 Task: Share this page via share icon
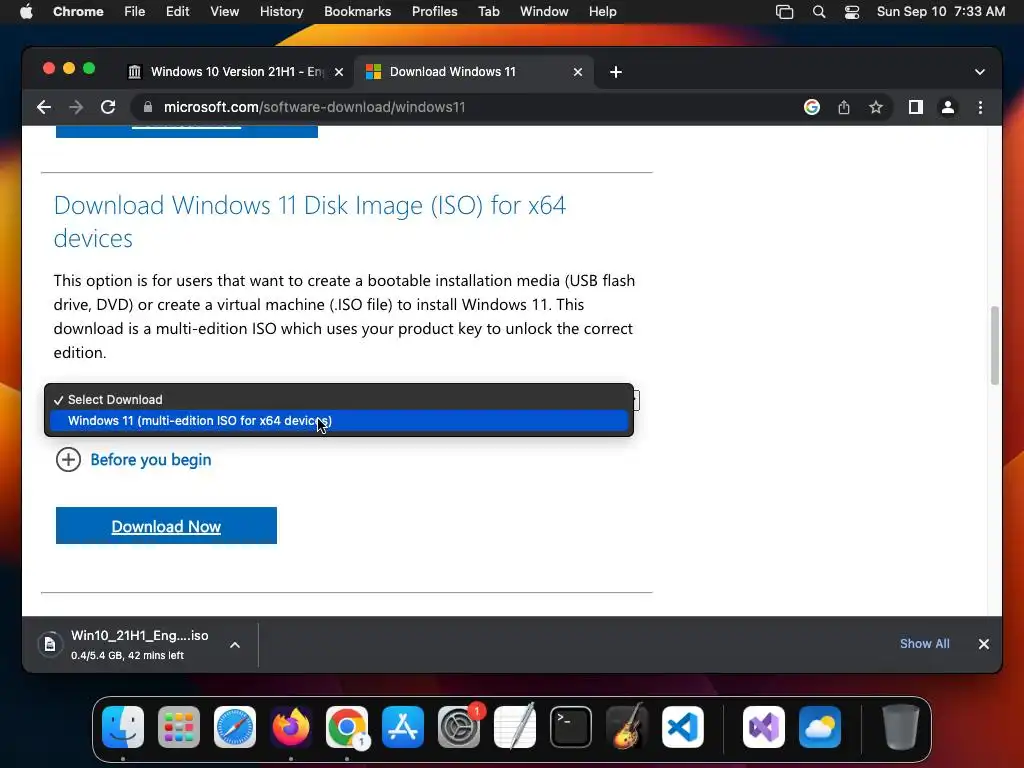pyautogui.click(x=844, y=107)
